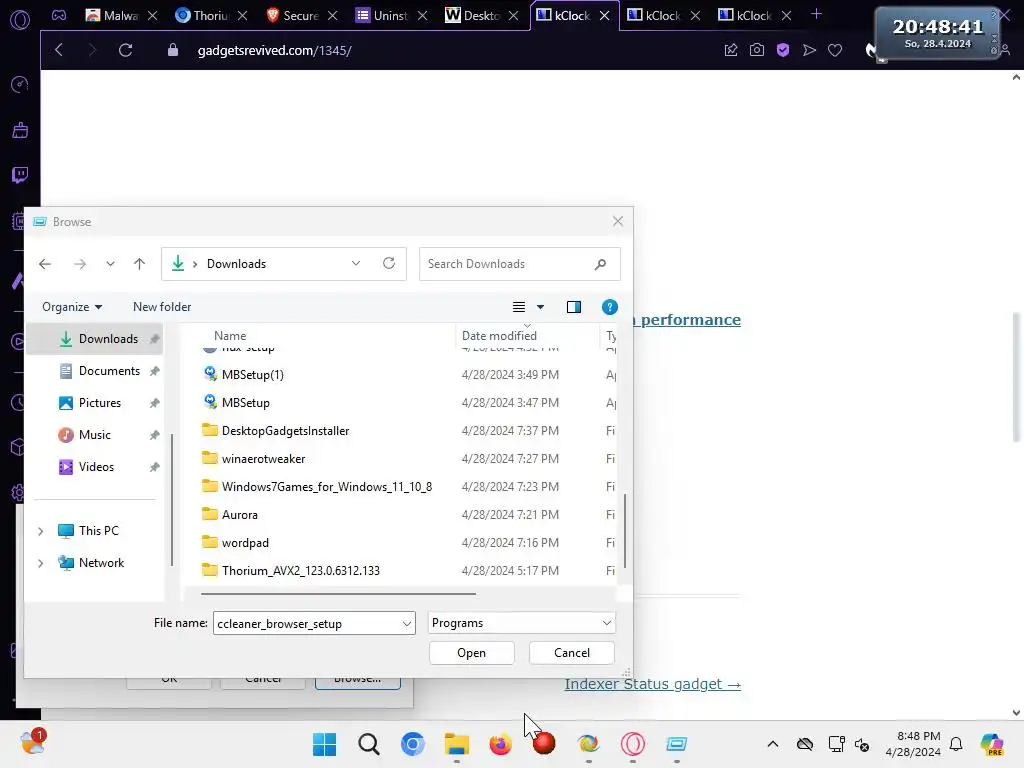This screenshot has width=1024, height=768.
Task: Switch to the Uninst browser tab
Action: click(391, 15)
